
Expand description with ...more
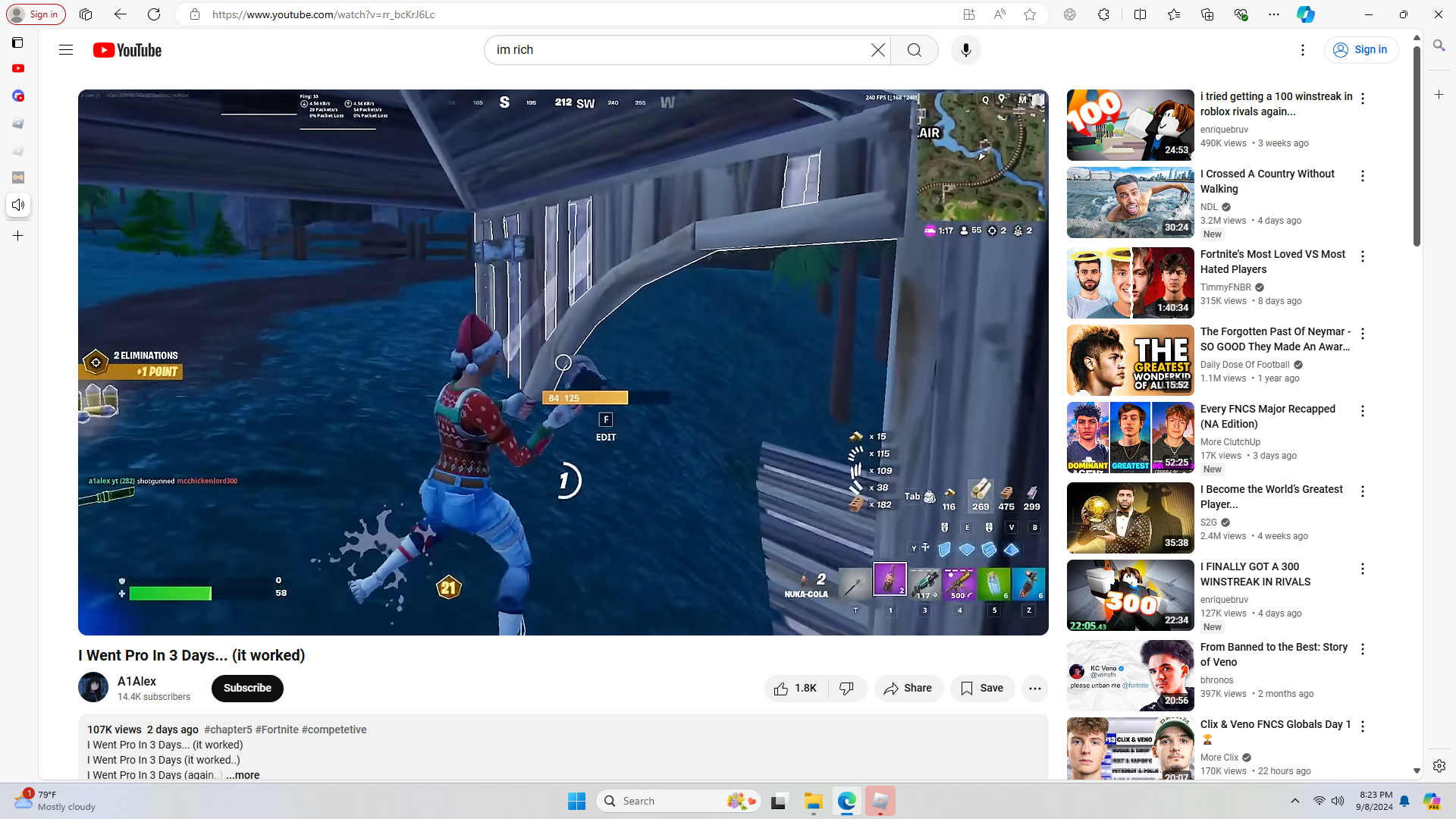pyautogui.click(x=243, y=775)
